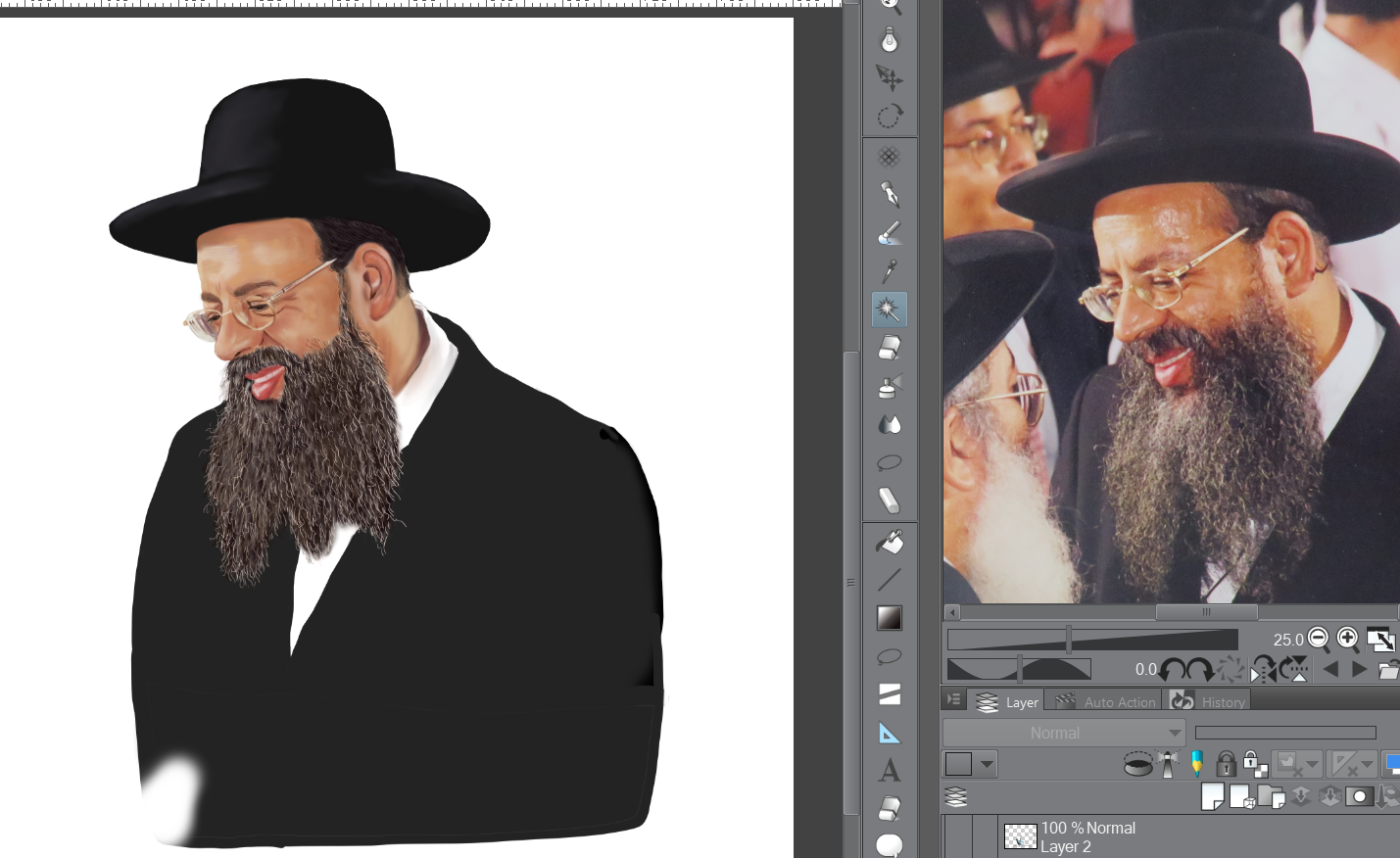Click the reference scrollbar left arrow
This screenshot has width=1400, height=858.
[x=952, y=612]
